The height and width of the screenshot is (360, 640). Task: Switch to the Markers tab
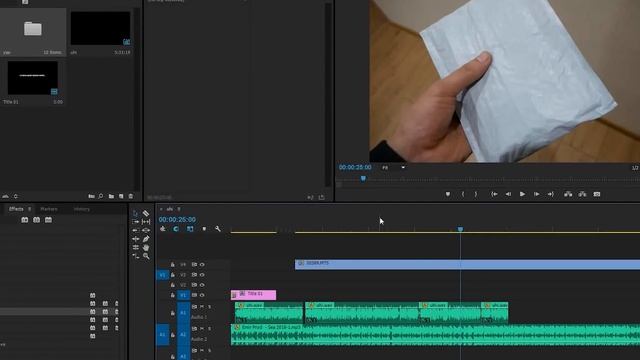(x=49, y=209)
